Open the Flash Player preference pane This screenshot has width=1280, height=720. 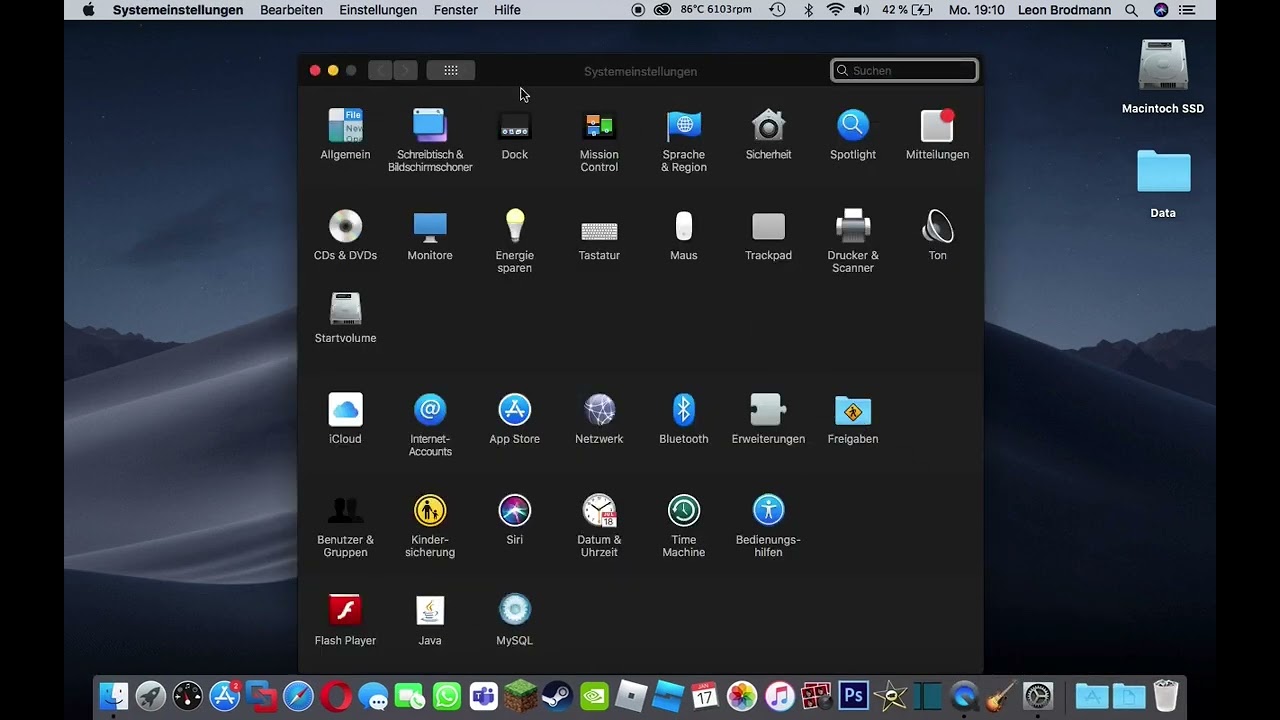345,620
